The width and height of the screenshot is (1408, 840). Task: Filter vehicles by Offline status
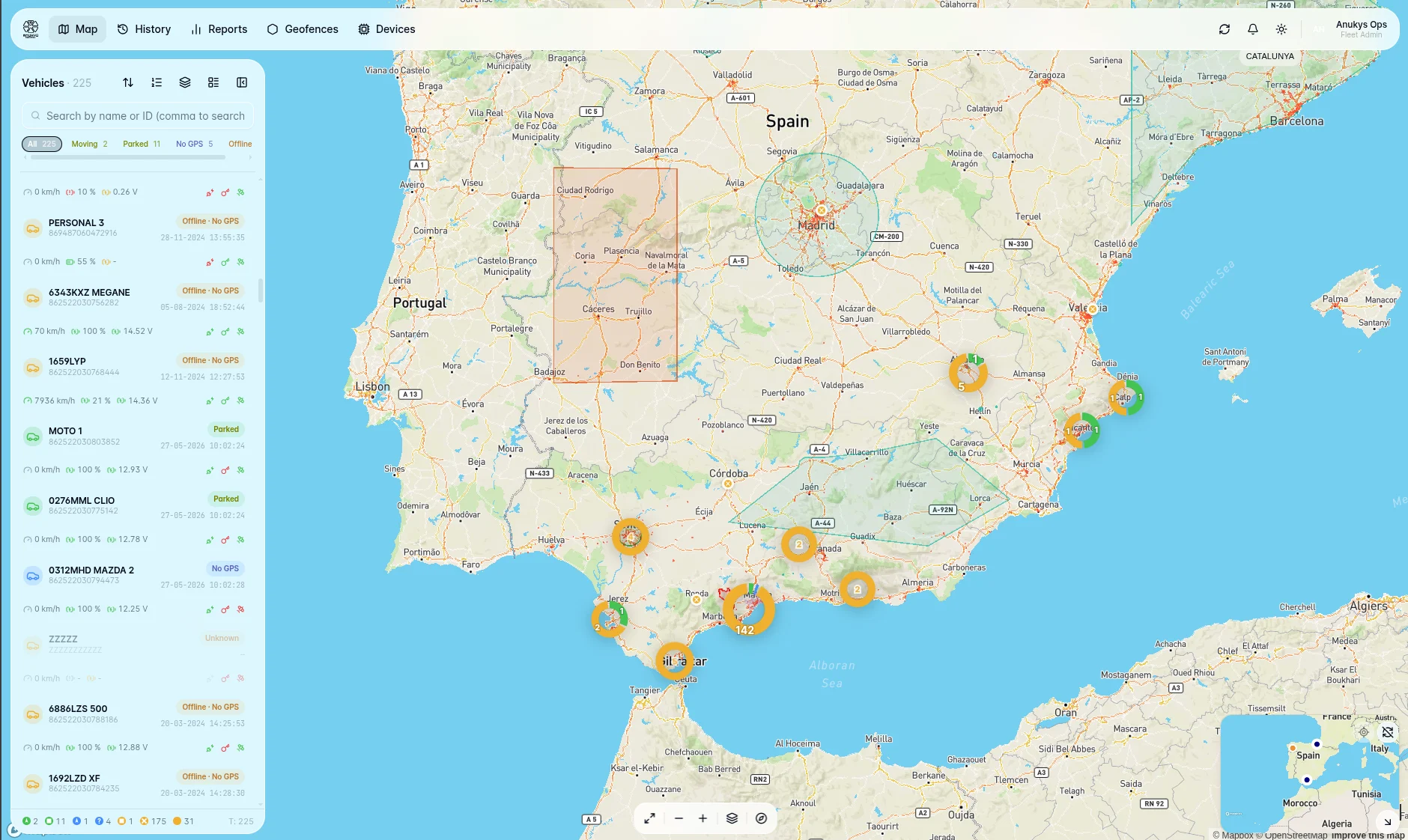pyautogui.click(x=240, y=144)
